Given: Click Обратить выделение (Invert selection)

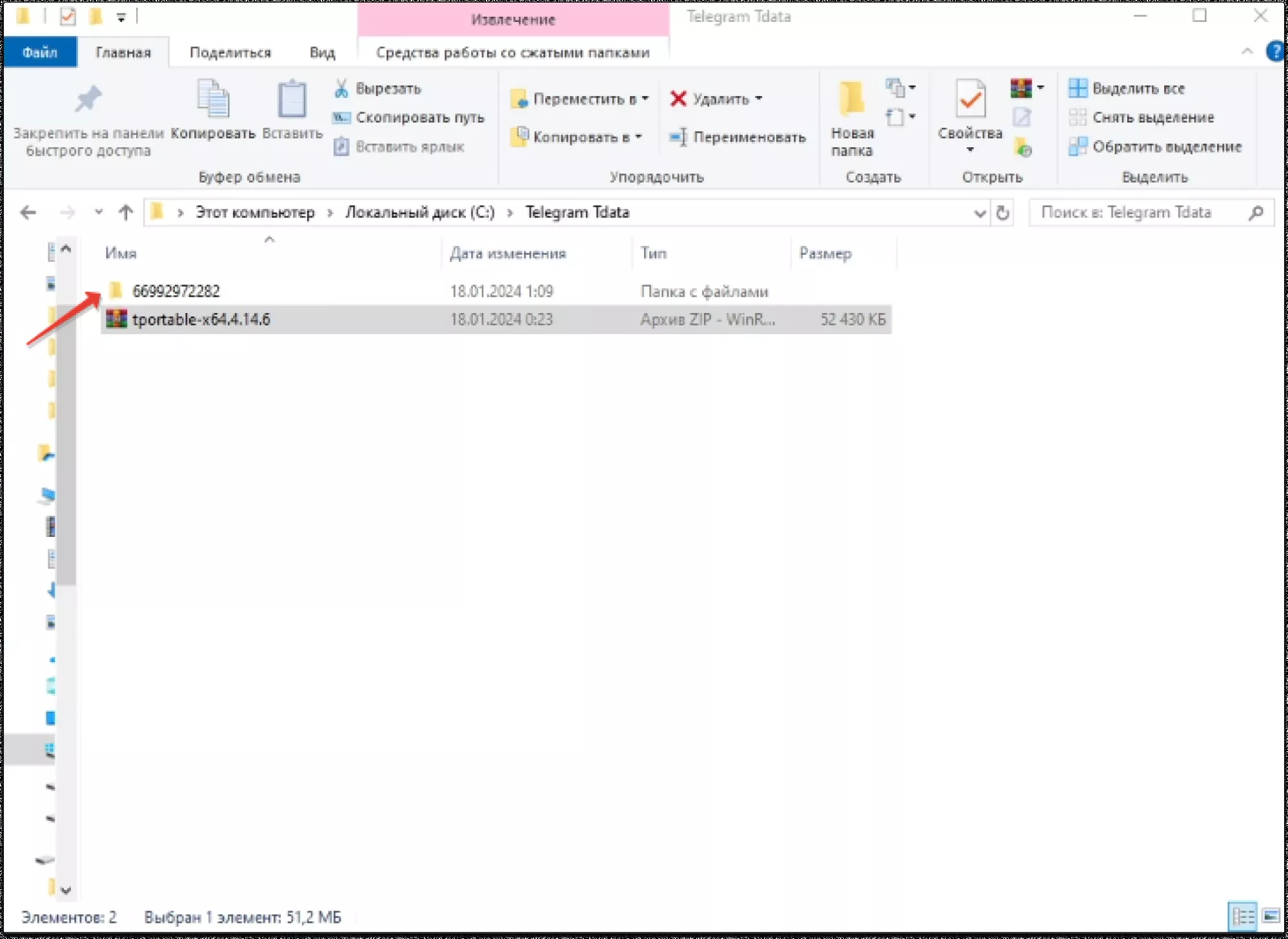Looking at the screenshot, I should click(1155, 146).
